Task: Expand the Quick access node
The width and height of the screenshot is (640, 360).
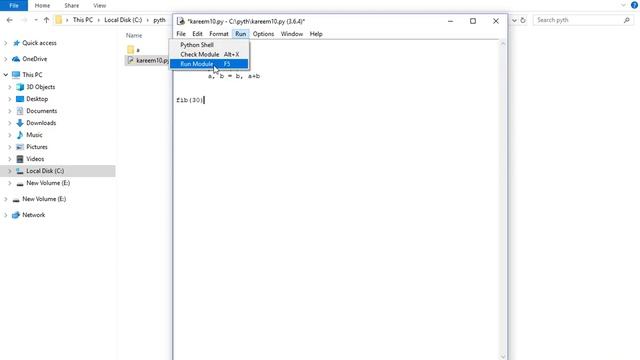Action: 6,43
